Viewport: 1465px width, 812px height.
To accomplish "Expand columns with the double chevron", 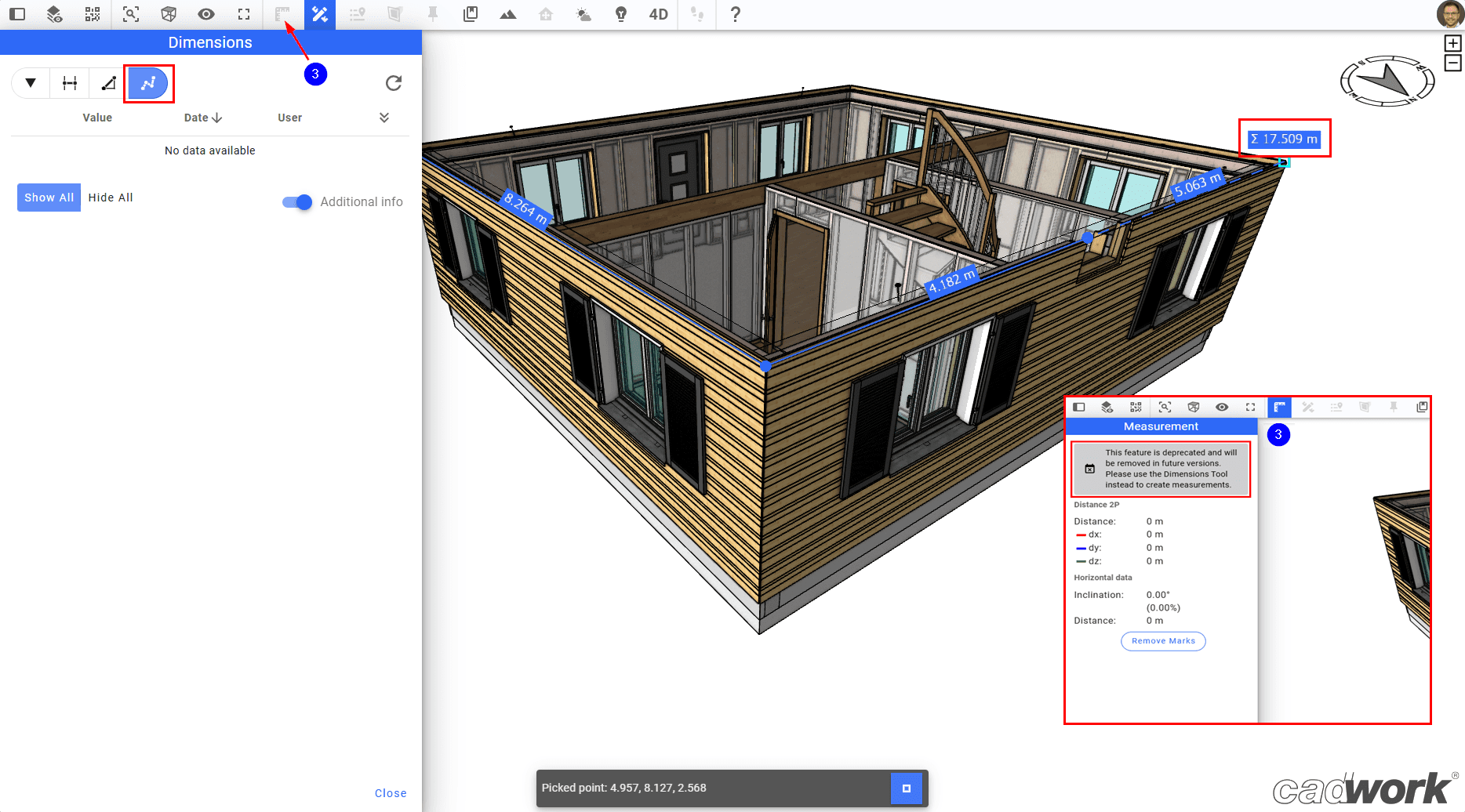I will (384, 118).
